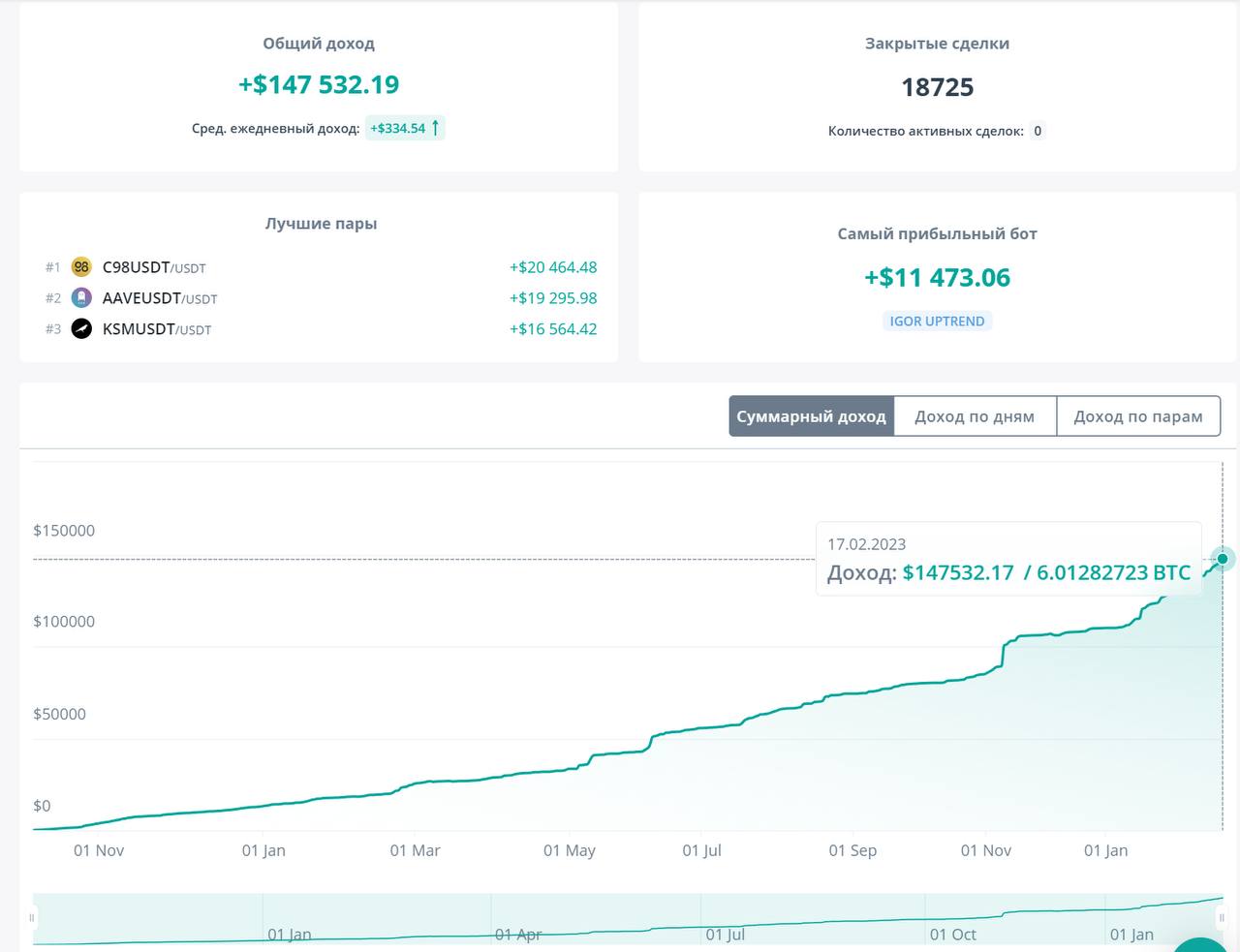Click the Общий доход heading
This screenshot has height=952, width=1240.
click(319, 44)
